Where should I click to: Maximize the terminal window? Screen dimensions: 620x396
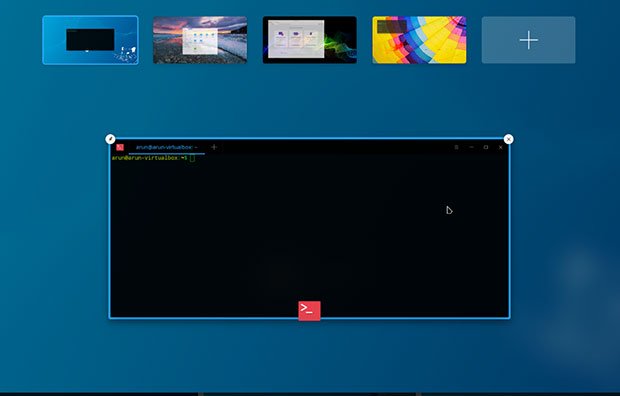(x=486, y=147)
